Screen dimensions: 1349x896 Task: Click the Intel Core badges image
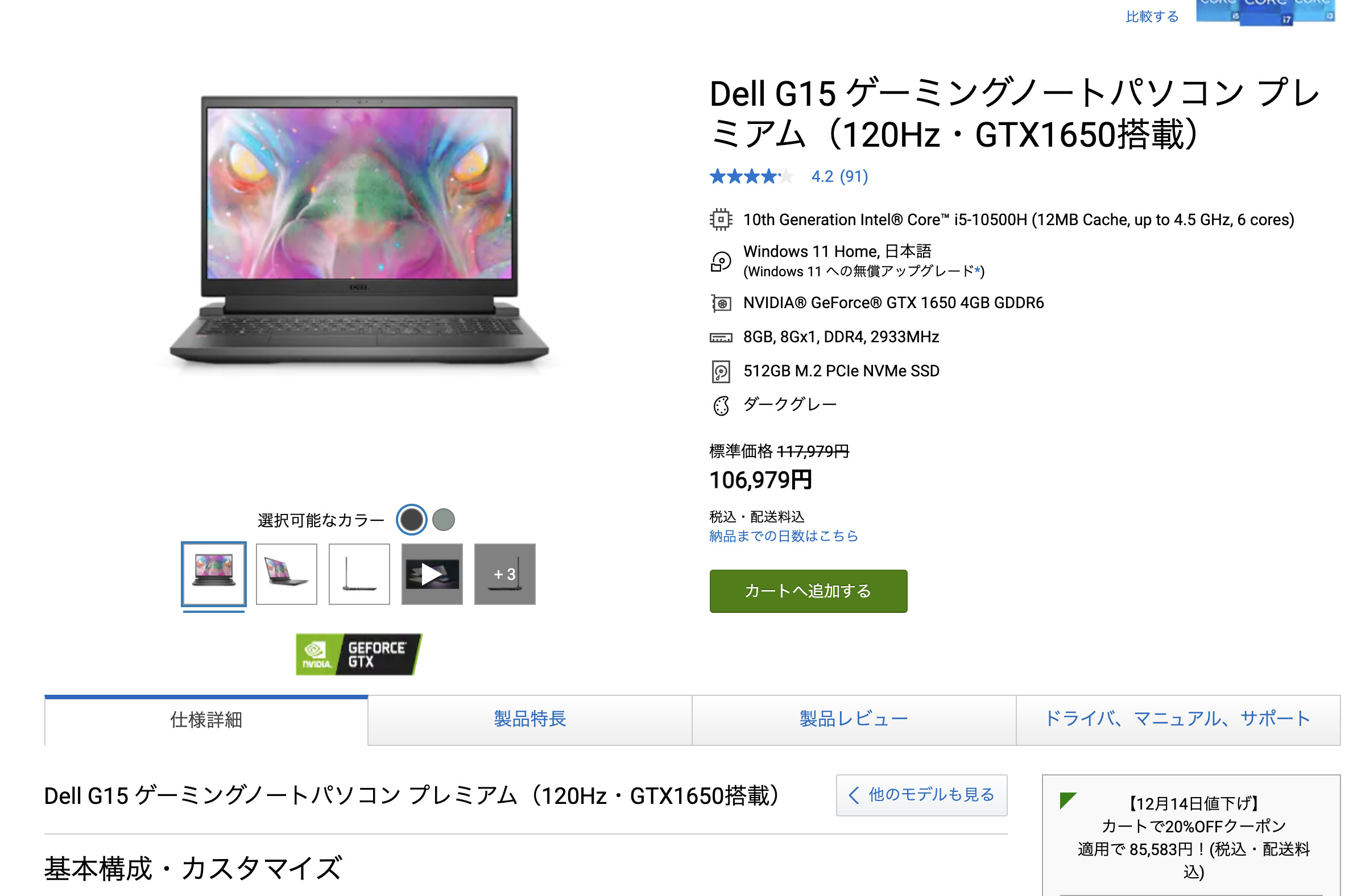click(1265, 12)
